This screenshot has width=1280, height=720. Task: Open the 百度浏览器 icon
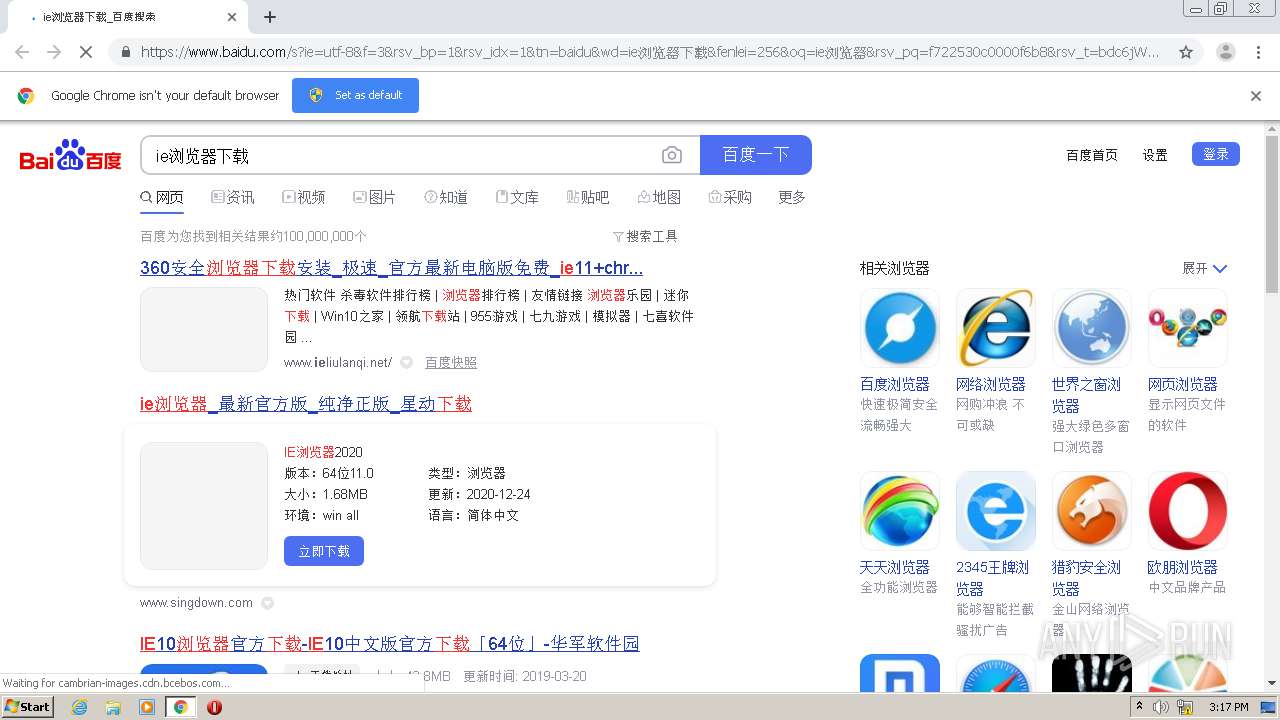pos(900,328)
